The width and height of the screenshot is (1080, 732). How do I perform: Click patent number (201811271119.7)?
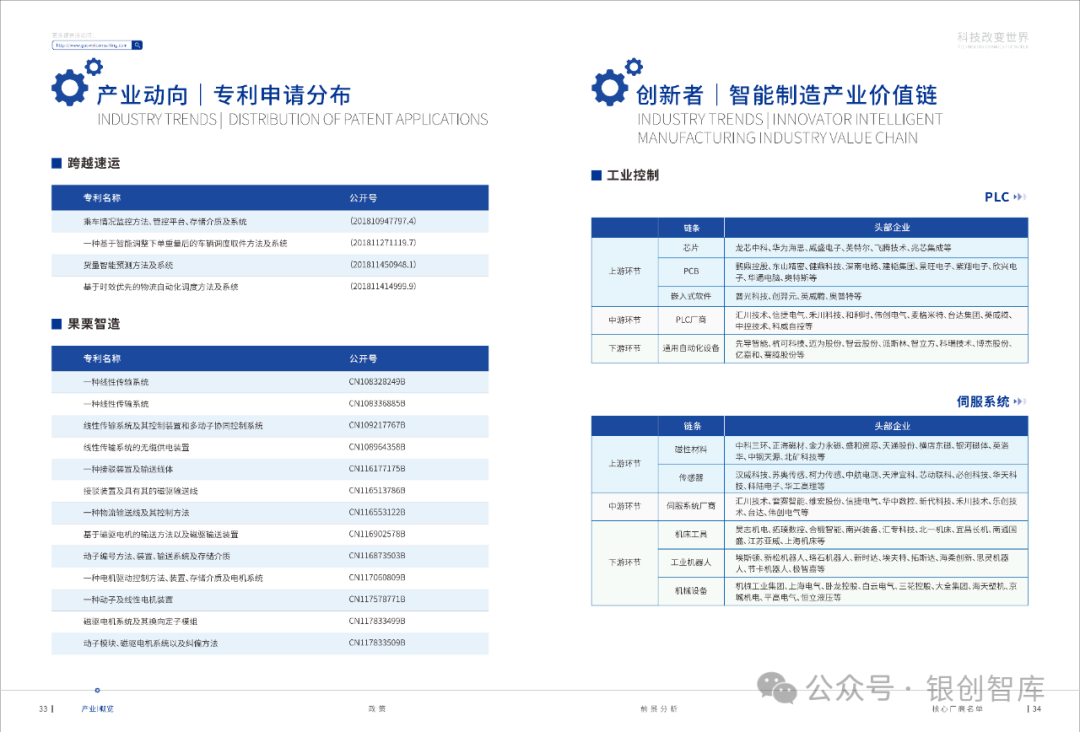click(383, 242)
